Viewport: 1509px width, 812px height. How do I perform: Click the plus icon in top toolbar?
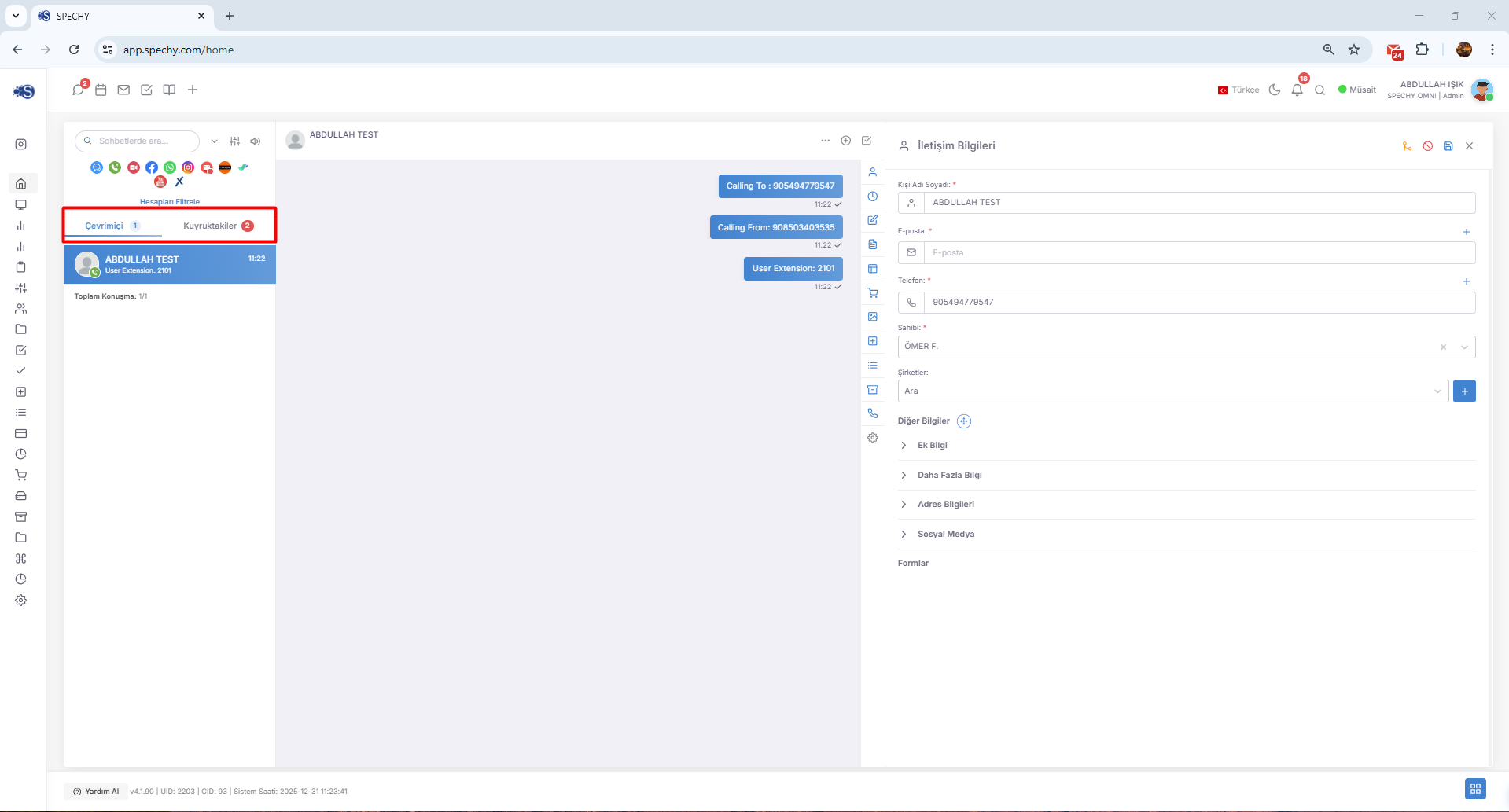[x=193, y=90]
